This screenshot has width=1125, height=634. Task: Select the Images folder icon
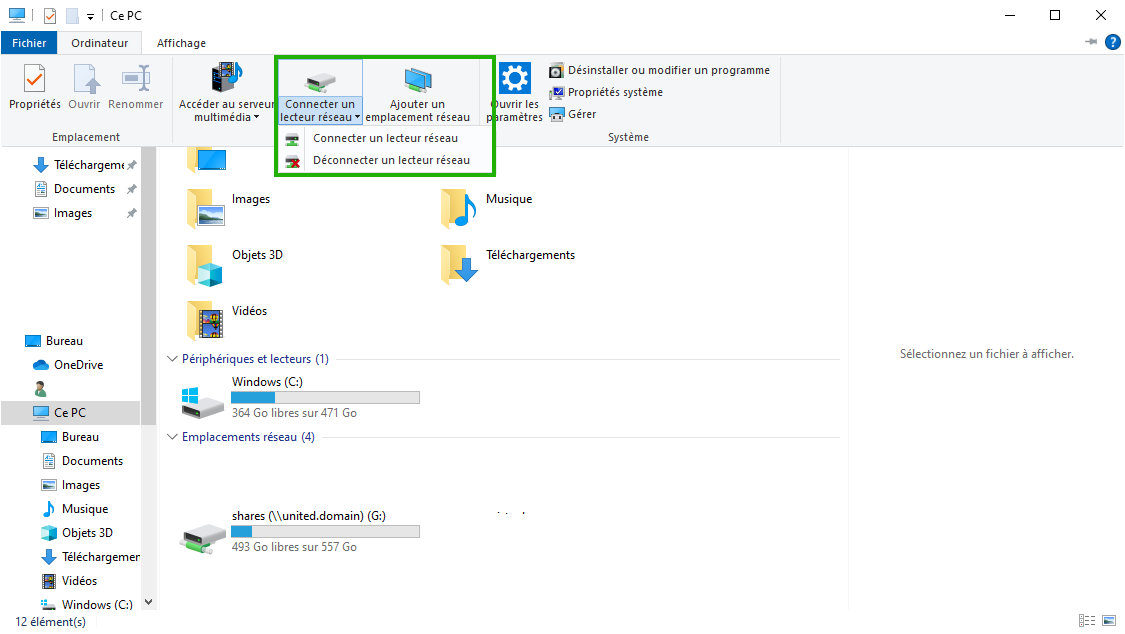207,208
